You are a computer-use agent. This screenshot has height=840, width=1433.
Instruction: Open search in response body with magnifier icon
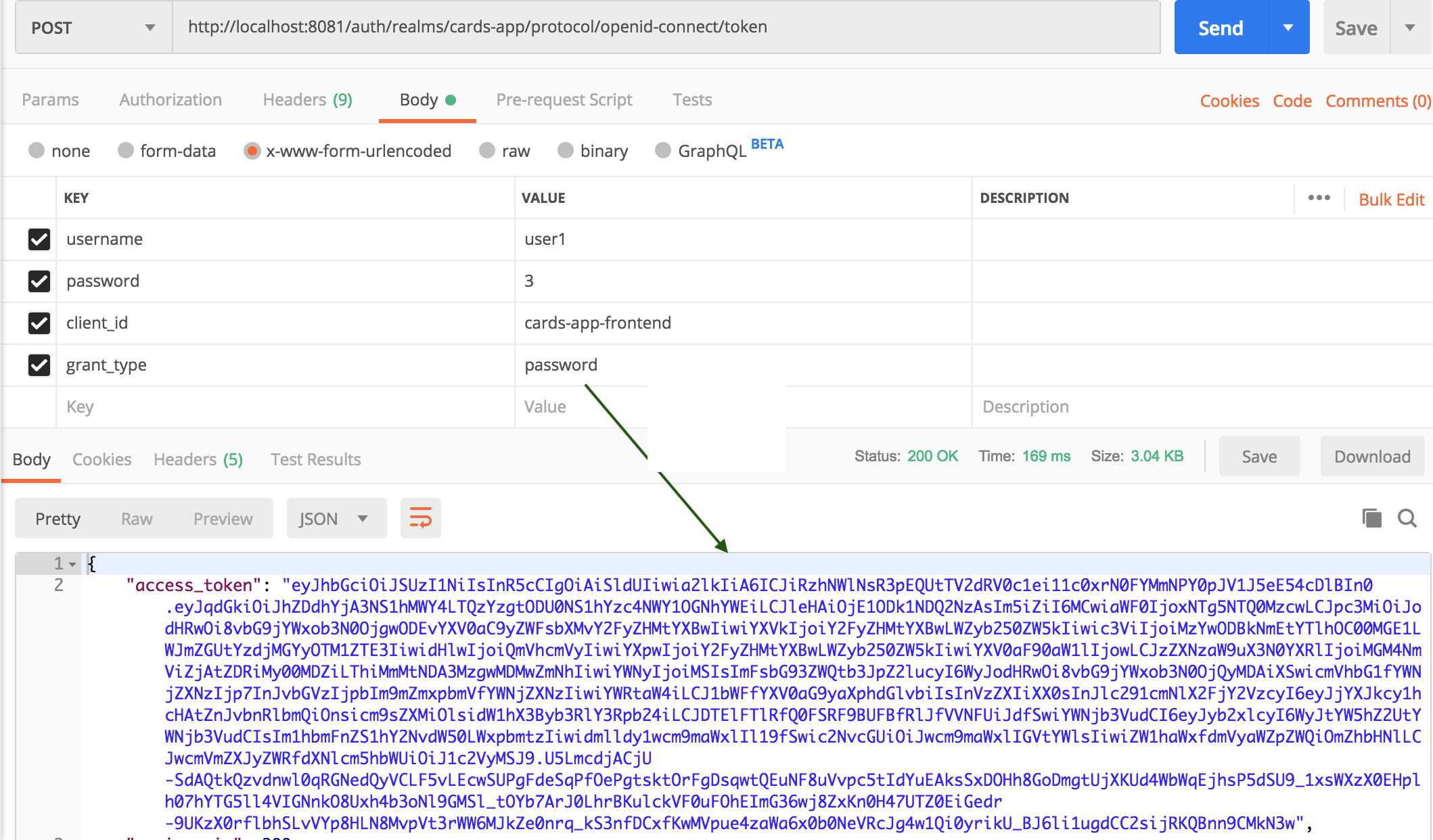click(x=1407, y=518)
